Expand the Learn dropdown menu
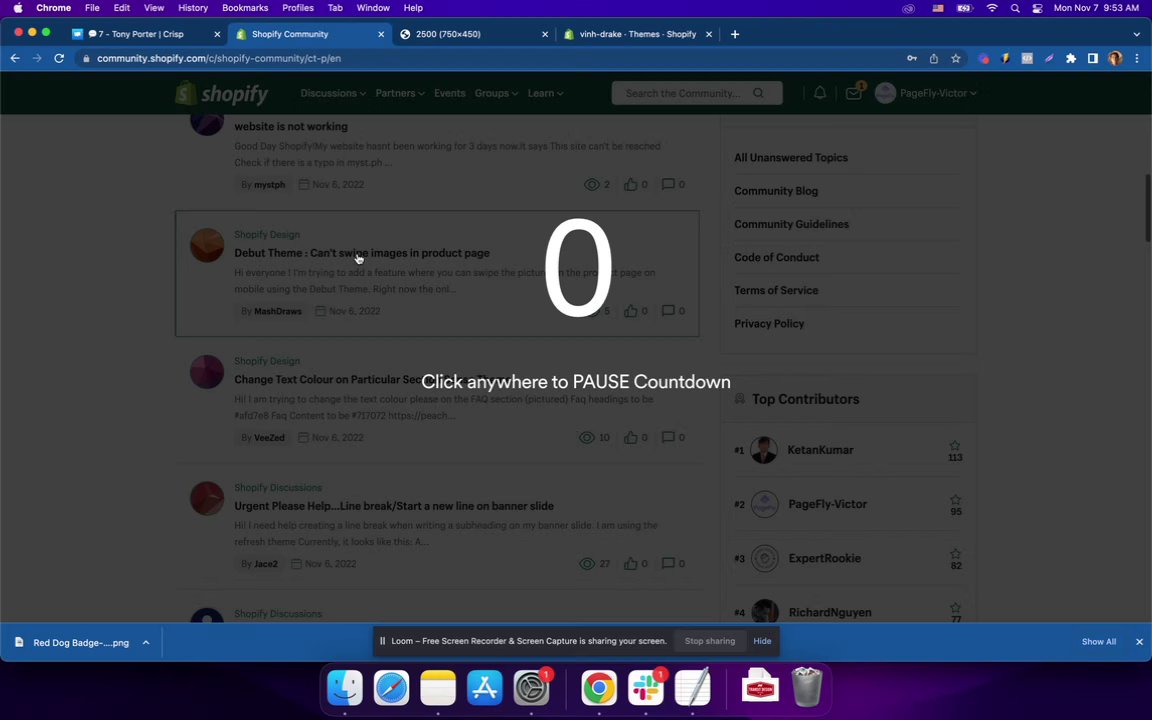 click(545, 93)
